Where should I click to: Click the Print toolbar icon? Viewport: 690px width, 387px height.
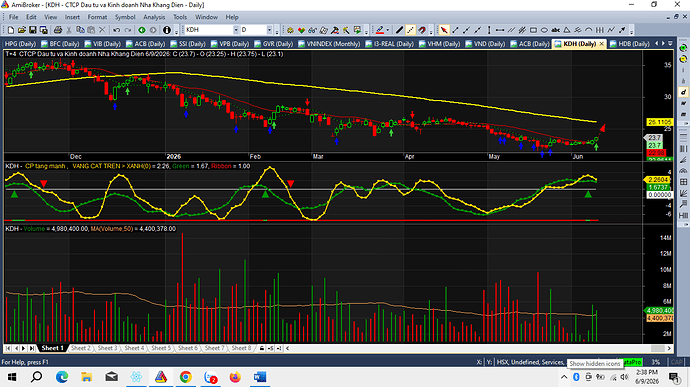(x=58, y=30)
